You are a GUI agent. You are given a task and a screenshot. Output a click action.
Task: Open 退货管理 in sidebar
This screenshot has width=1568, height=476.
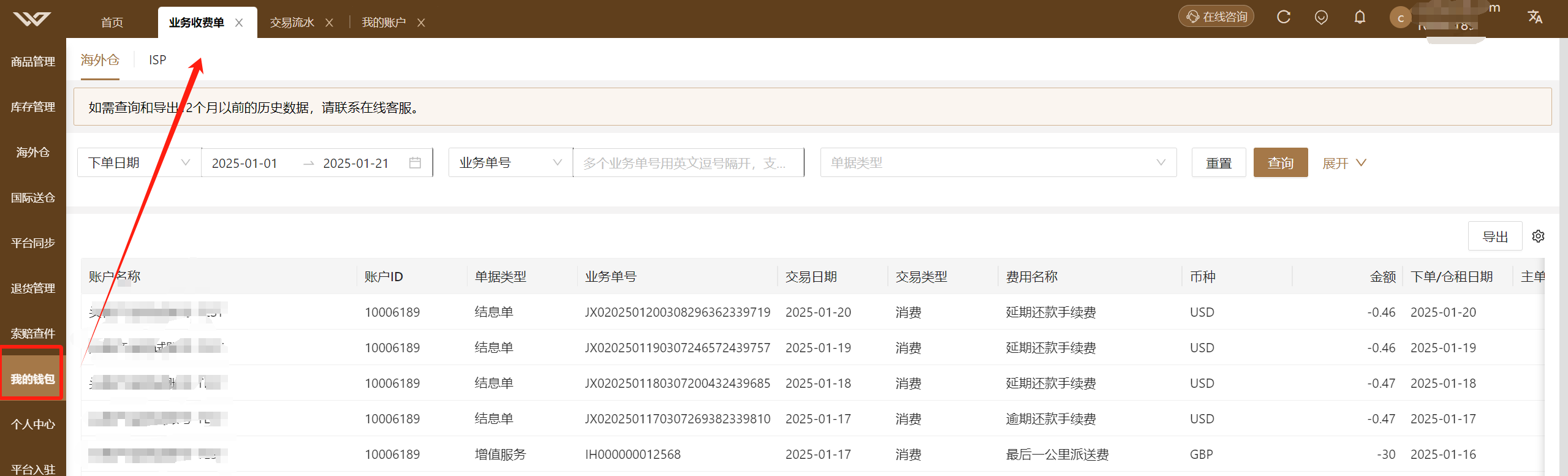[x=33, y=289]
